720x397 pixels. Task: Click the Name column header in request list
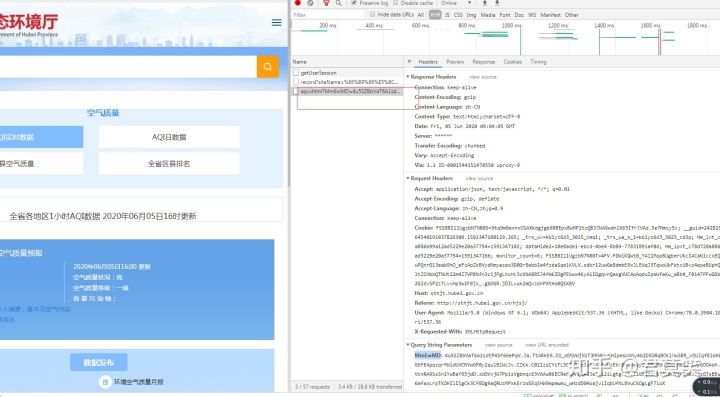(x=347, y=62)
